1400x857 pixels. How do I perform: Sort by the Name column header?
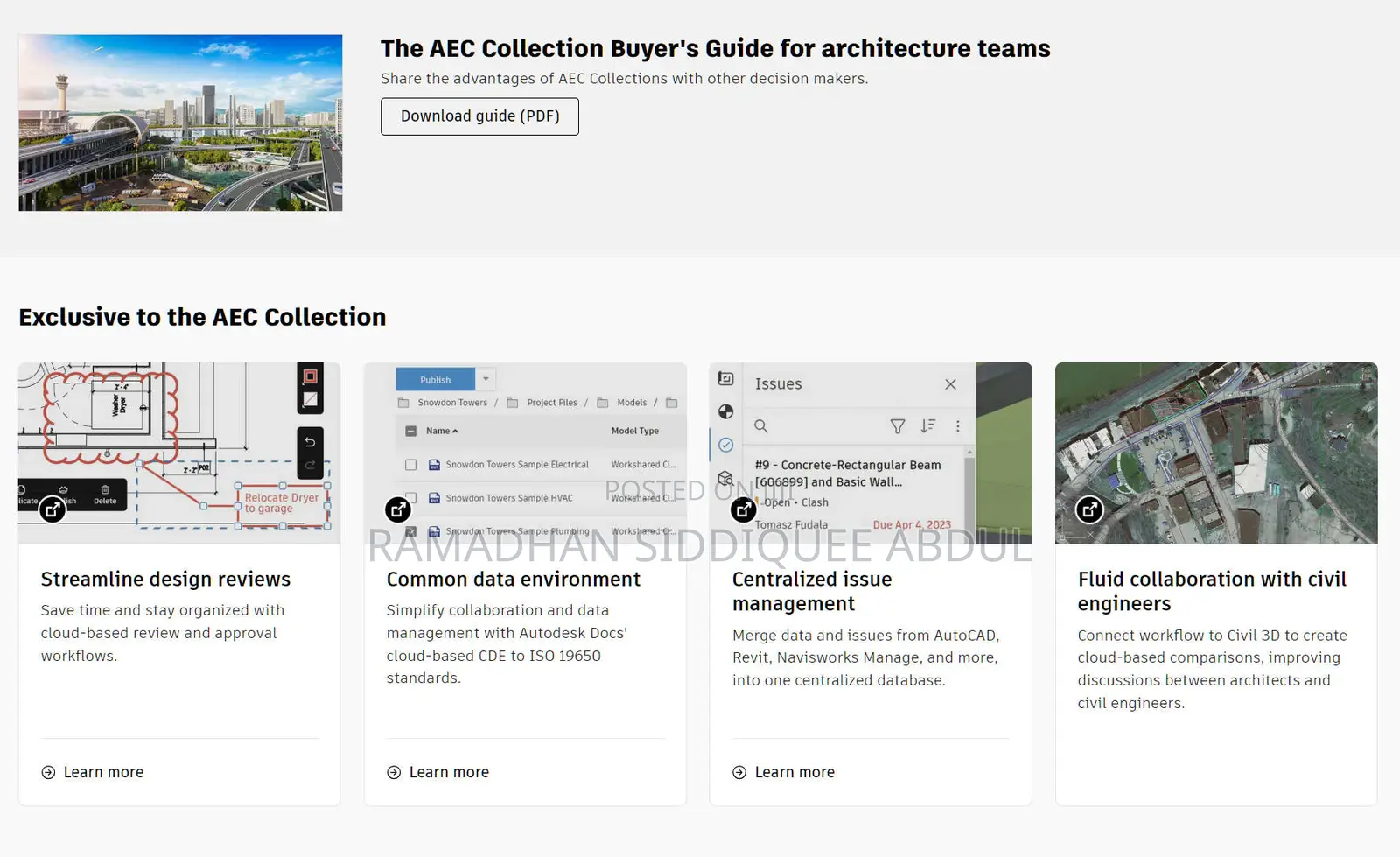pyautogui.click(x=442, y=431)
